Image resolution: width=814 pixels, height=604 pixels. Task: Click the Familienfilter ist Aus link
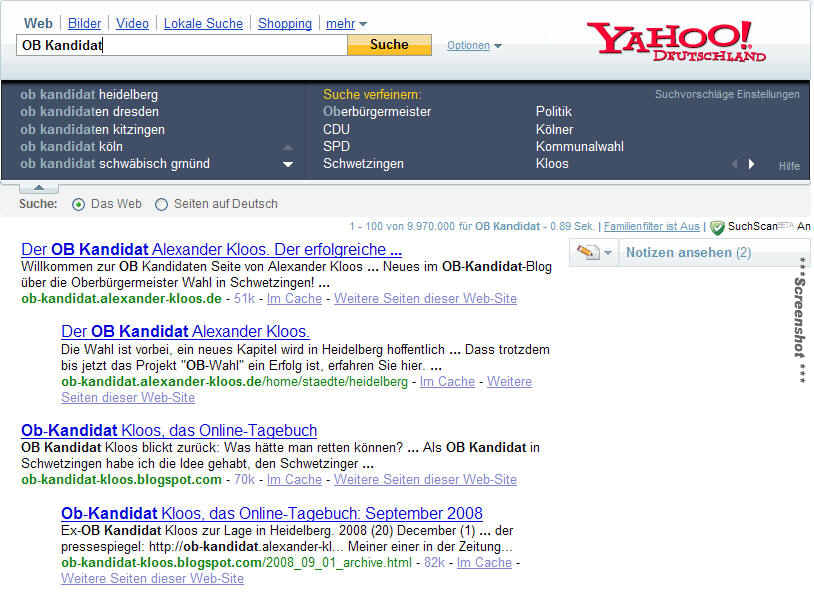pyautogui.click(x=652, y=226)
